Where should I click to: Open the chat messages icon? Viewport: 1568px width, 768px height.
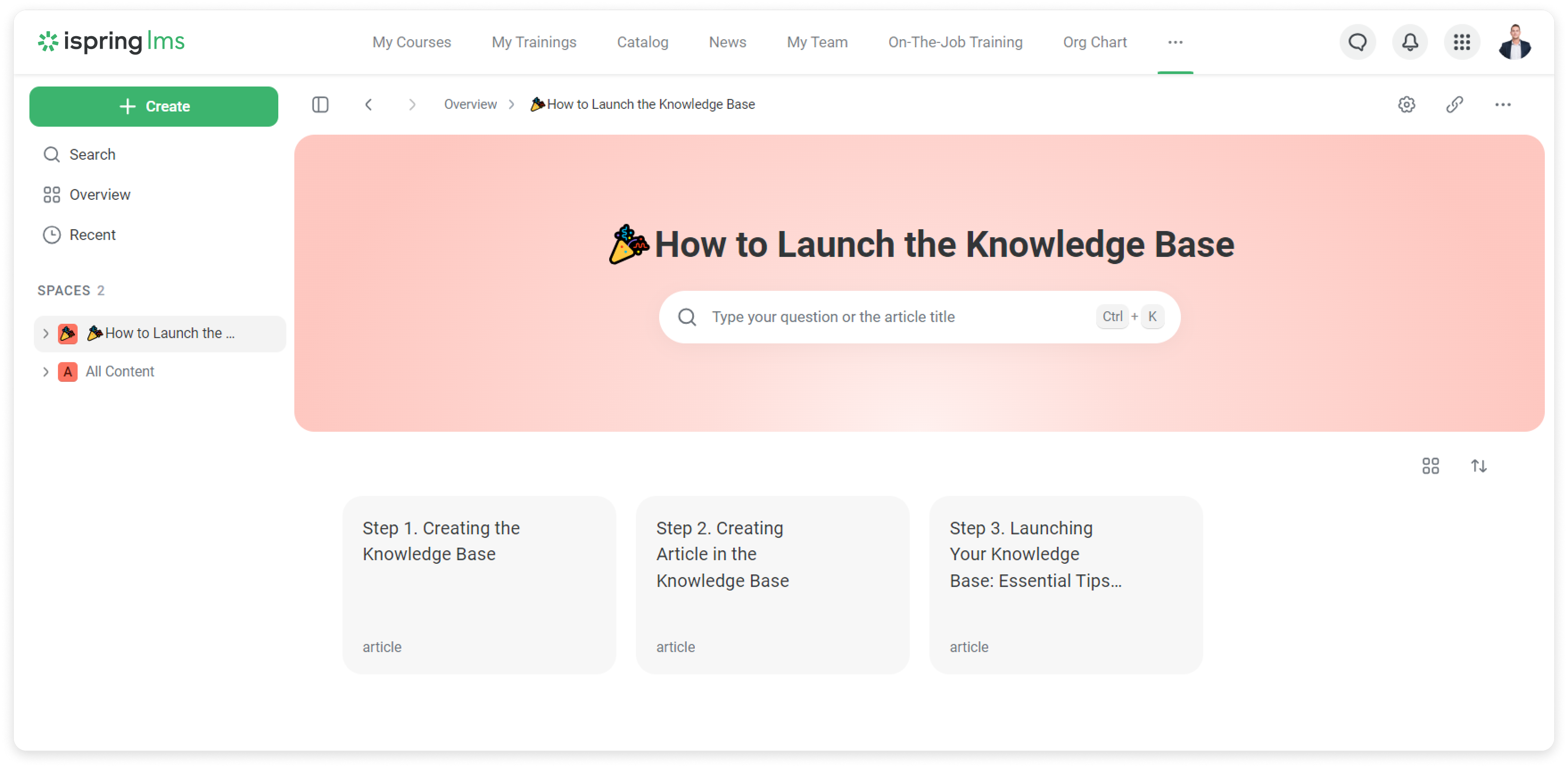click(1357, 42)
